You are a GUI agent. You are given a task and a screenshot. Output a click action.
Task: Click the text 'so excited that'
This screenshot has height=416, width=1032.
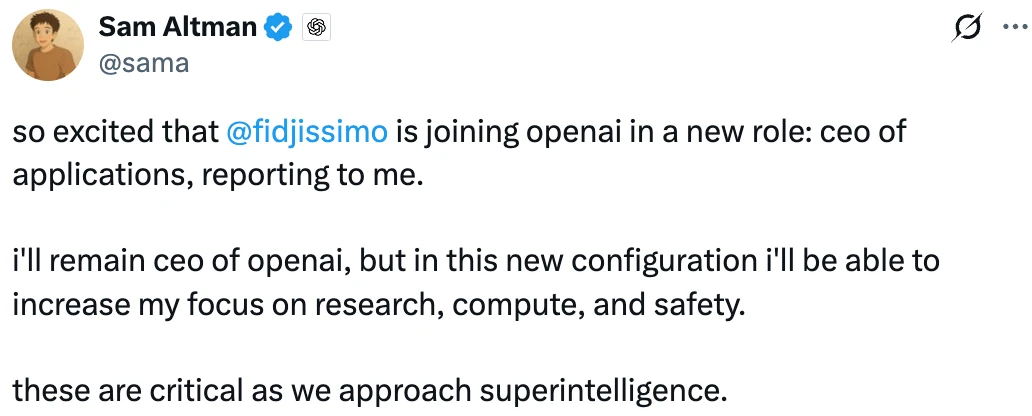115,132
